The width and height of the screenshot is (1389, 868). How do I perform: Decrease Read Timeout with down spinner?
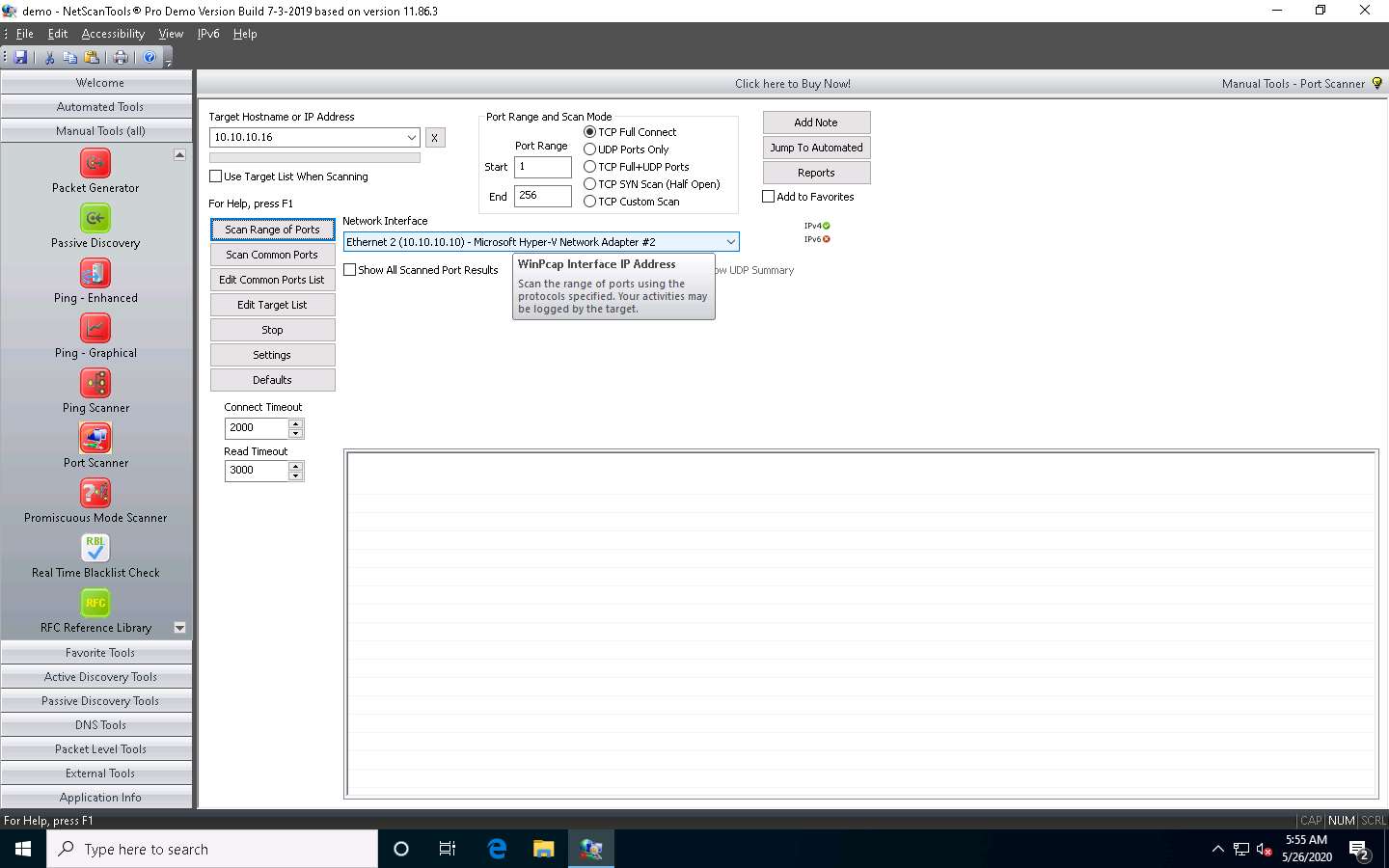click(x=296, y=475)
